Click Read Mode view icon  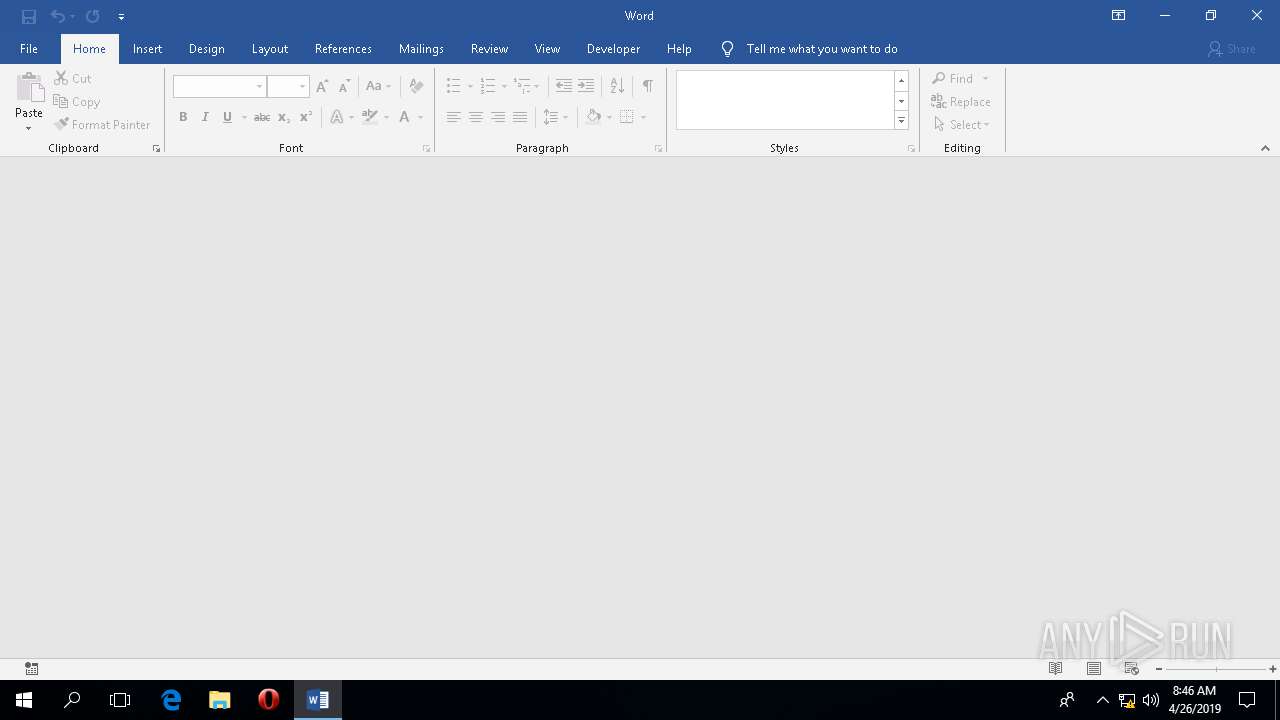click(1055, 669)
